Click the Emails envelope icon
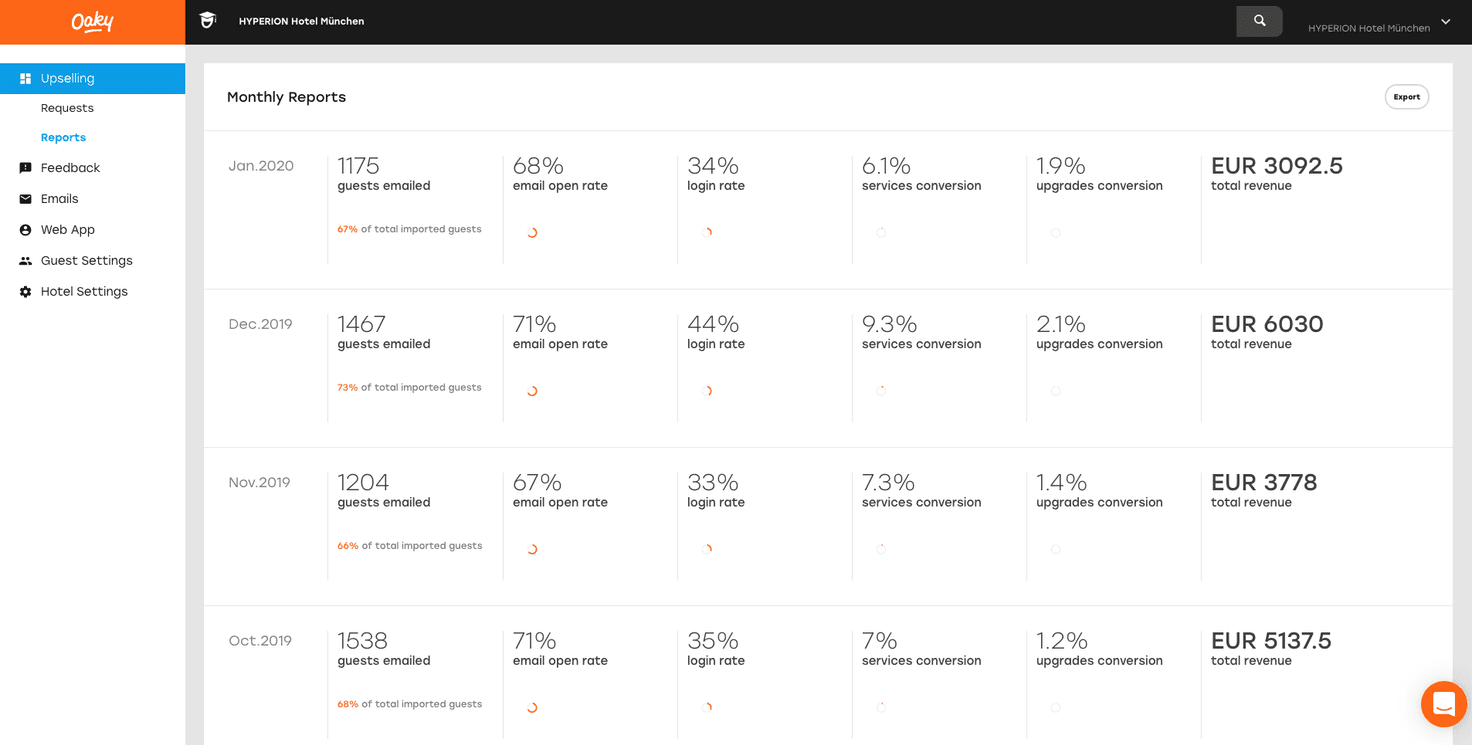This screenshot has height=745, width=1472. pos(26,199)
